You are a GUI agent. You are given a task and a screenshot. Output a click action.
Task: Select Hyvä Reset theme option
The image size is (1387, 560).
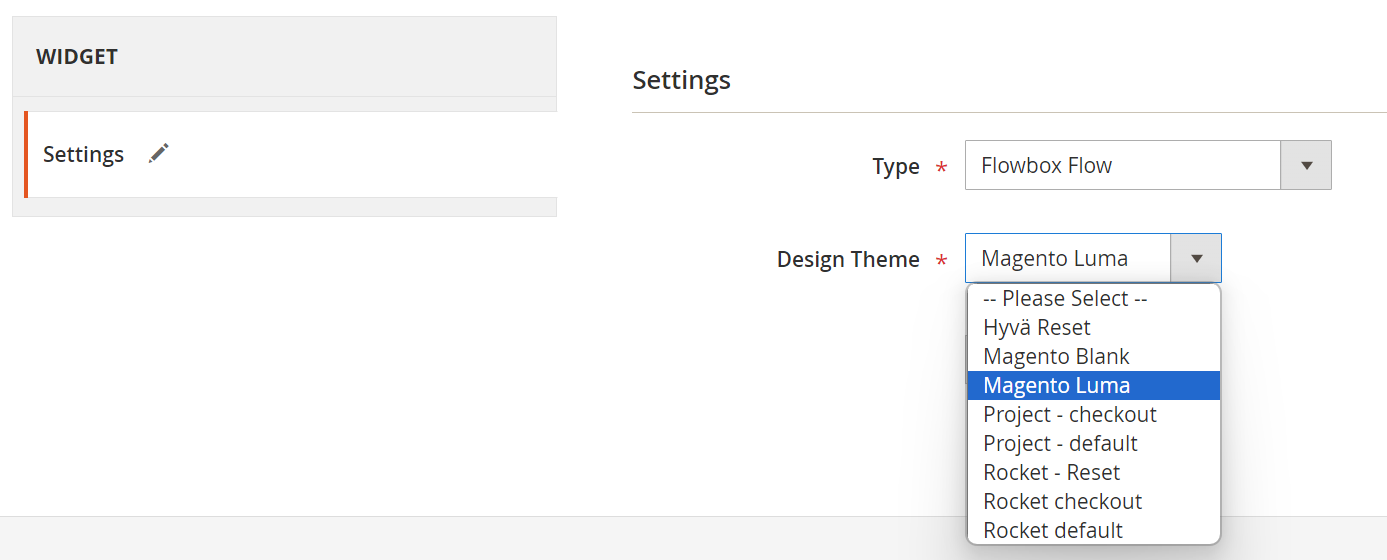coord(1037,328)
